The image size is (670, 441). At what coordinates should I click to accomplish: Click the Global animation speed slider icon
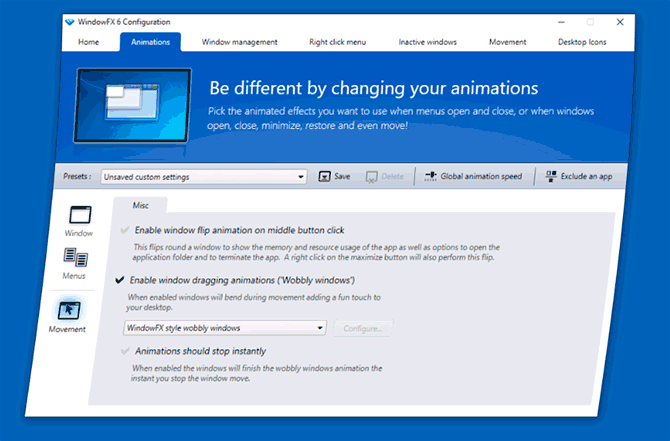coord(430,176)
